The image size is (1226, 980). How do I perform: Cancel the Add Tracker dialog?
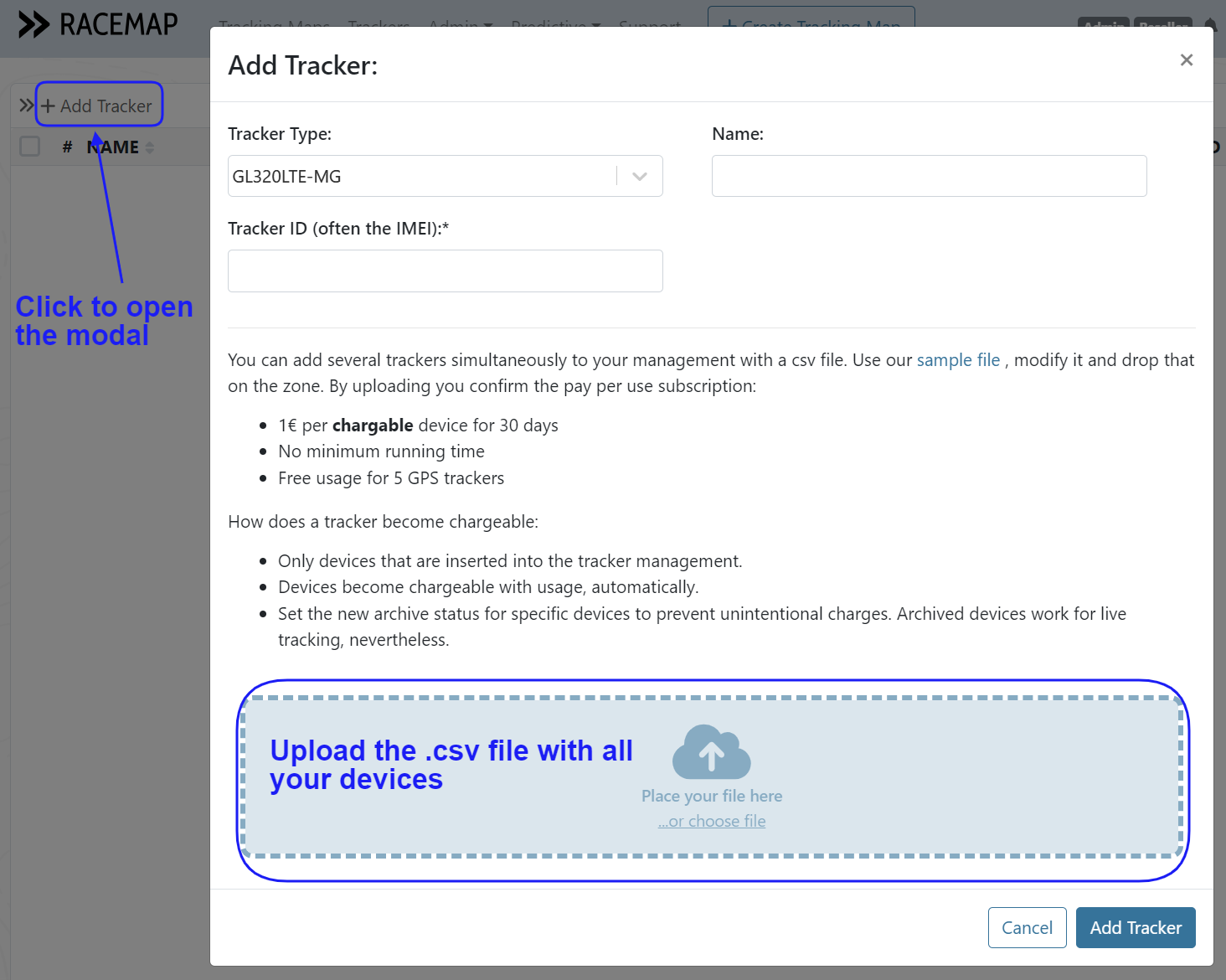coord(1028,927)
